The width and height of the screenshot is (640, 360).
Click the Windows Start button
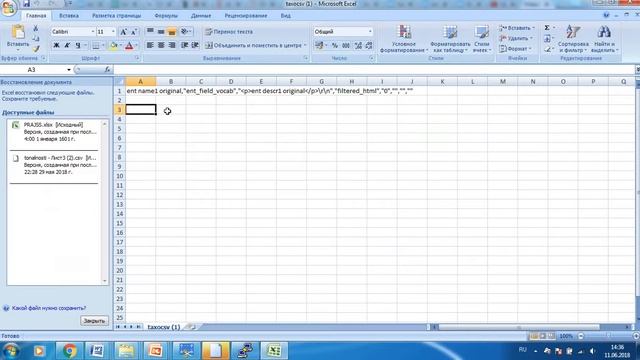coord(11,351)
